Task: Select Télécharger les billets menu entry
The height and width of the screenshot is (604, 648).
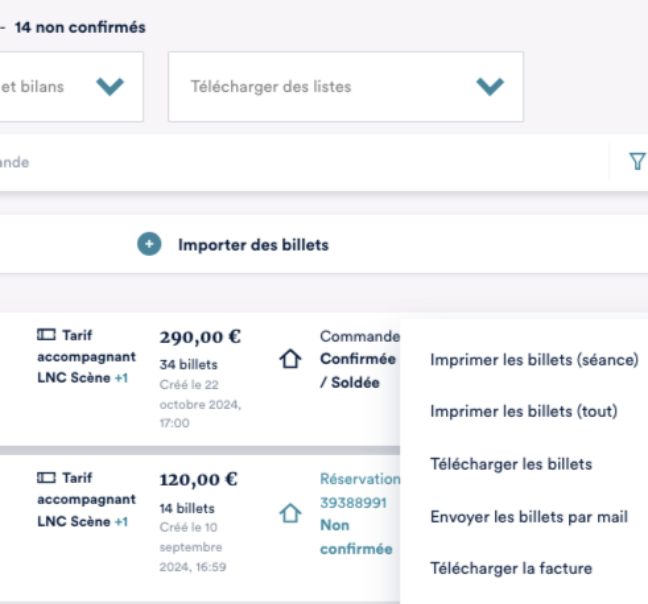Action: click(x=511, y=464)
